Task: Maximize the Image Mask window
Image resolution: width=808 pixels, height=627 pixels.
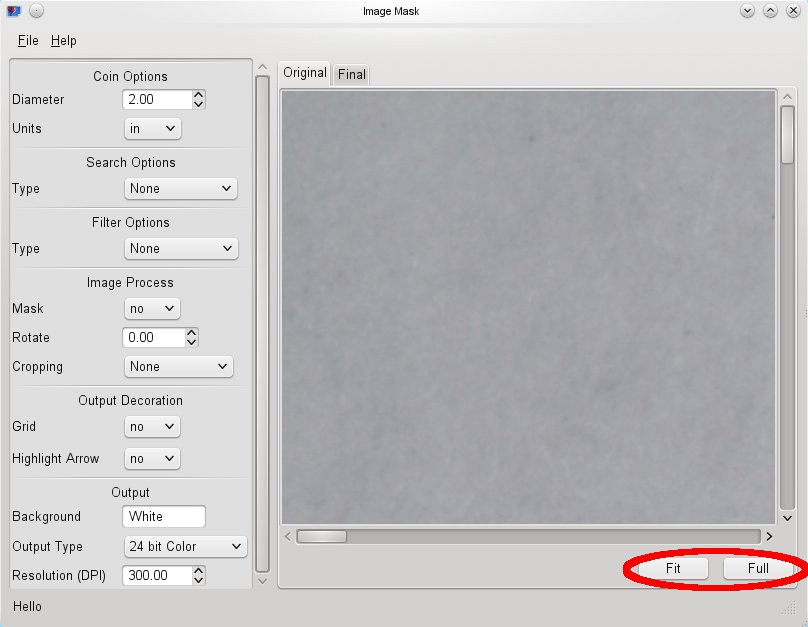Action: (770, 11)
